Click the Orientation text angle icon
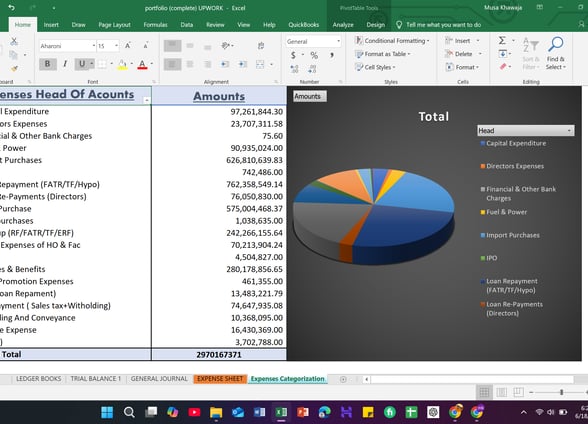 tap(226, 46)
